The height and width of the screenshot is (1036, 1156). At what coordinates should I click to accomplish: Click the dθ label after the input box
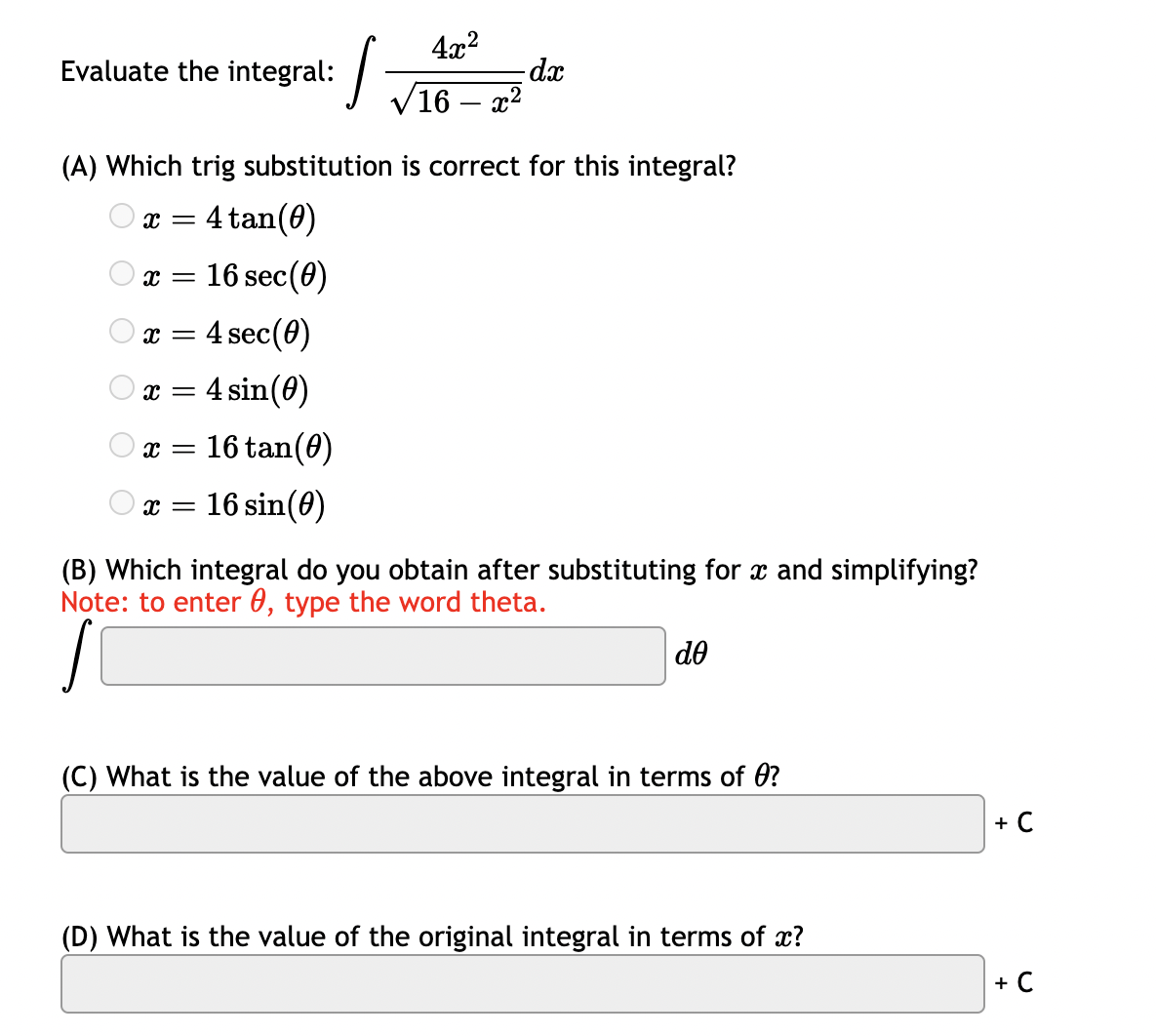click(x=689, y=655)
